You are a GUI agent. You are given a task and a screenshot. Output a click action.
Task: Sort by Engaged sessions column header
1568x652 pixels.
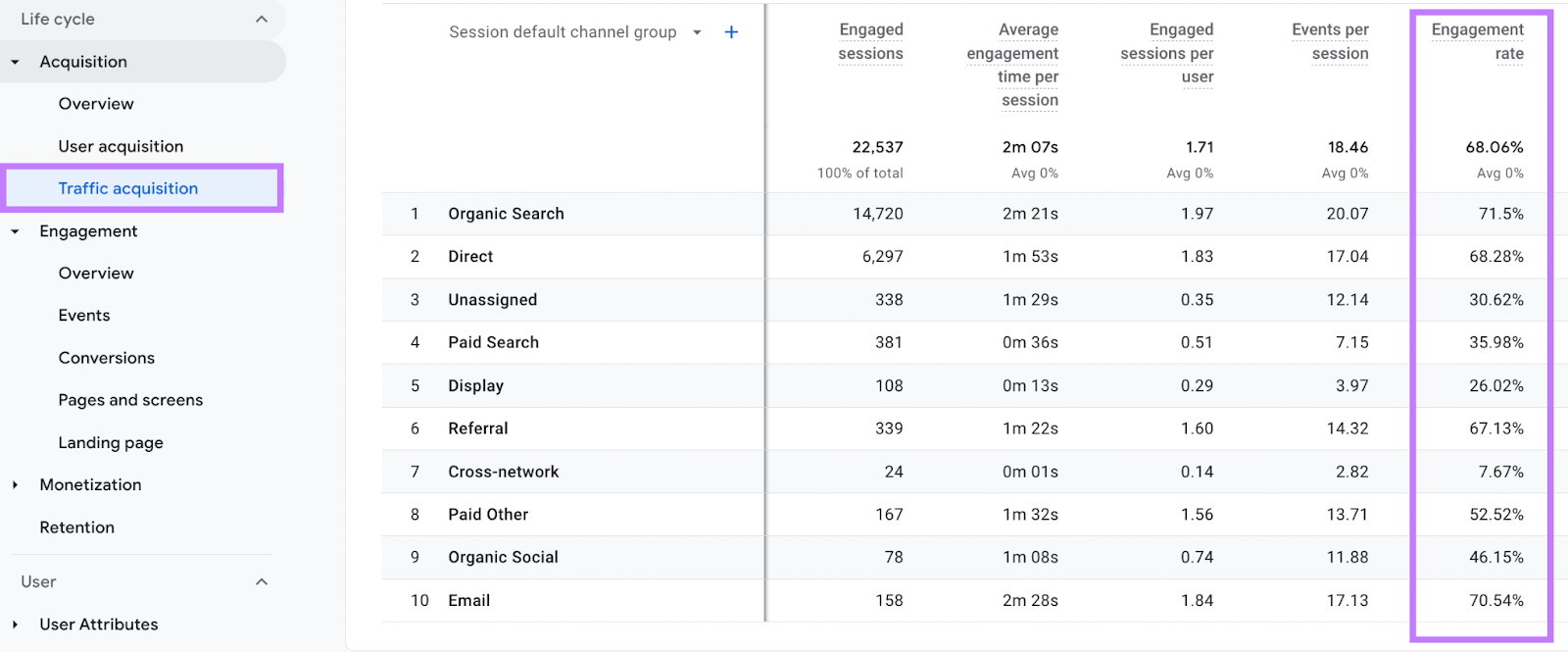870,42
